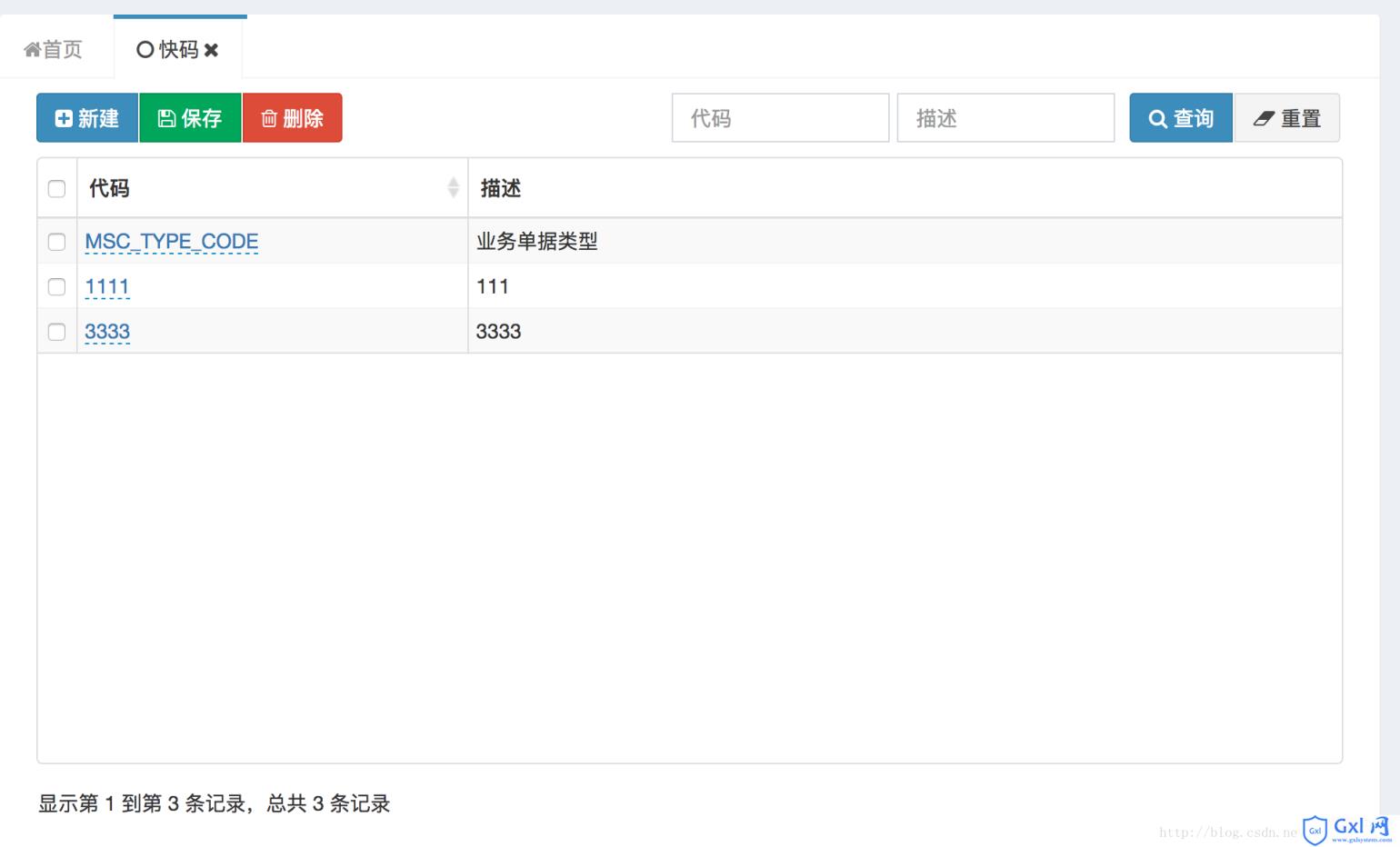
Task: Open the 1111 code link
Action: [107, 287]
